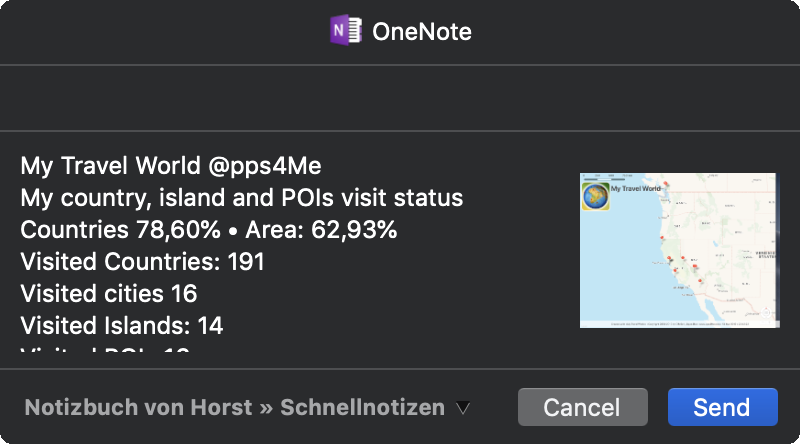Click the empty title field below header
Viewport: 800px width, 444px height.
tap(400, 98)
